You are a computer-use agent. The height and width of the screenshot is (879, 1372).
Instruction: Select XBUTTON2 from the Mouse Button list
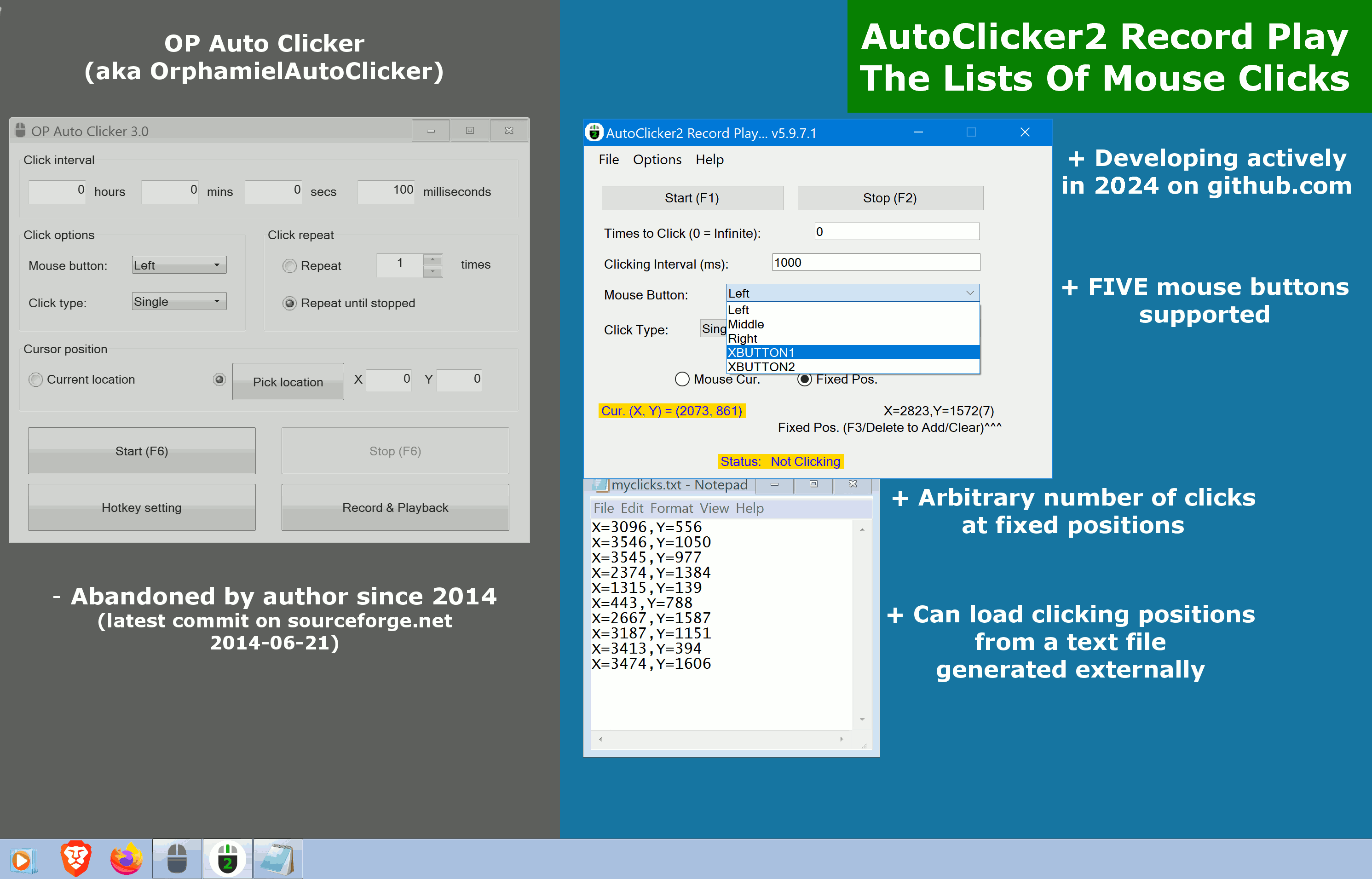(761, 367)
